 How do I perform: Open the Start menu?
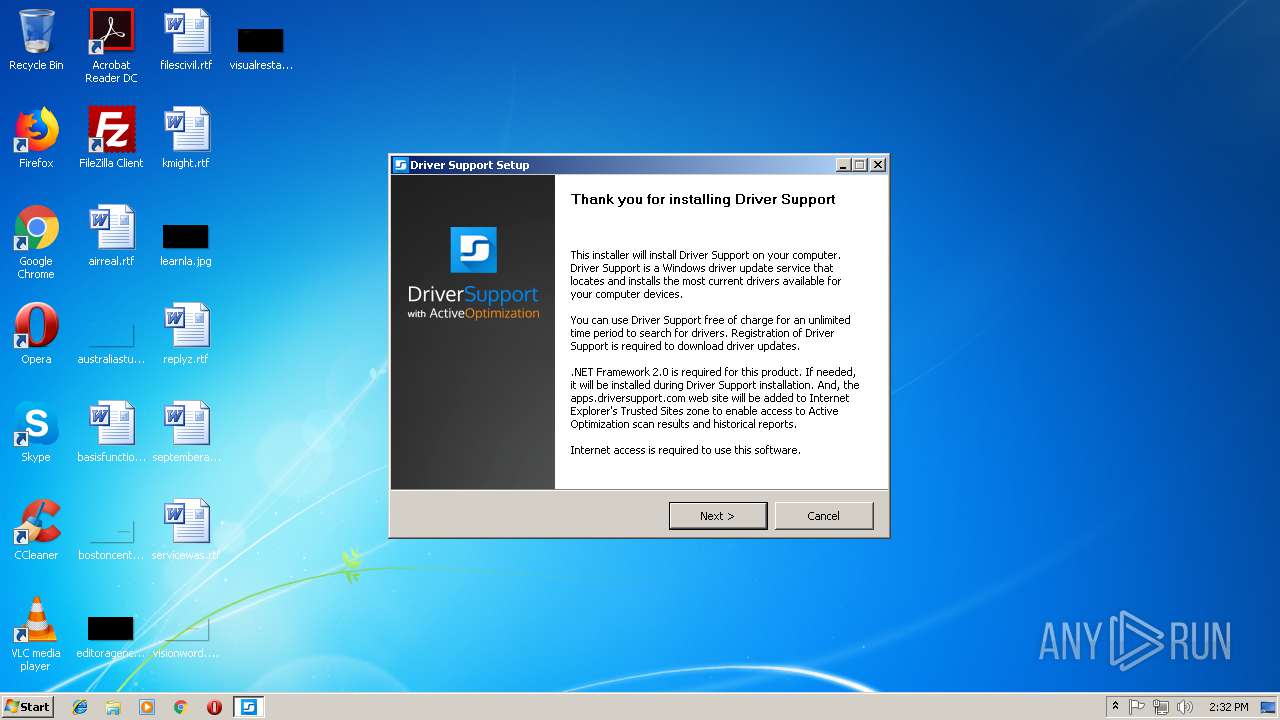(27, 706)
